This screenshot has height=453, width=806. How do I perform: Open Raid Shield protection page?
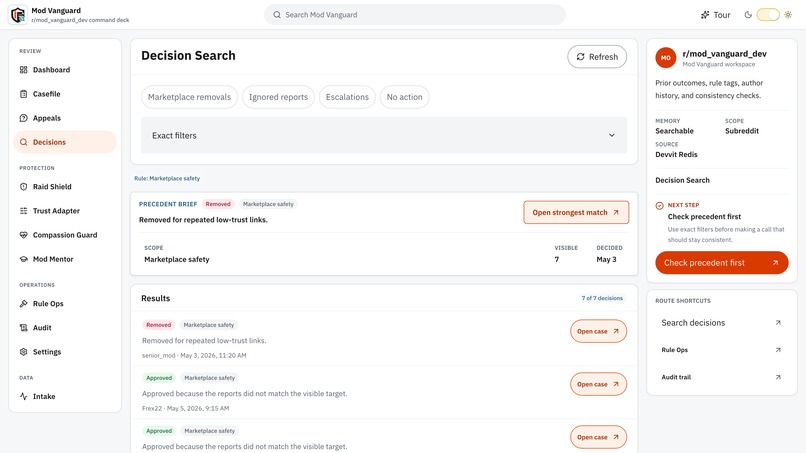pyautogui.click(x=65, y=187)
